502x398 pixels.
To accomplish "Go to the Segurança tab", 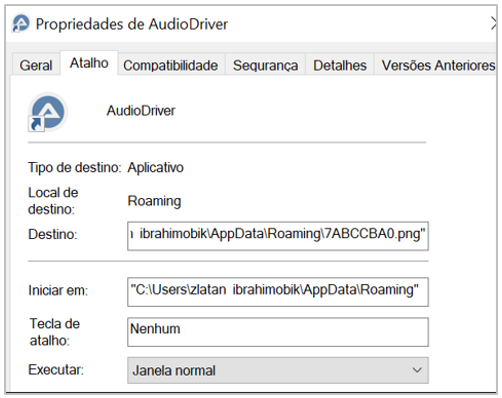I will tap(265, 65).
